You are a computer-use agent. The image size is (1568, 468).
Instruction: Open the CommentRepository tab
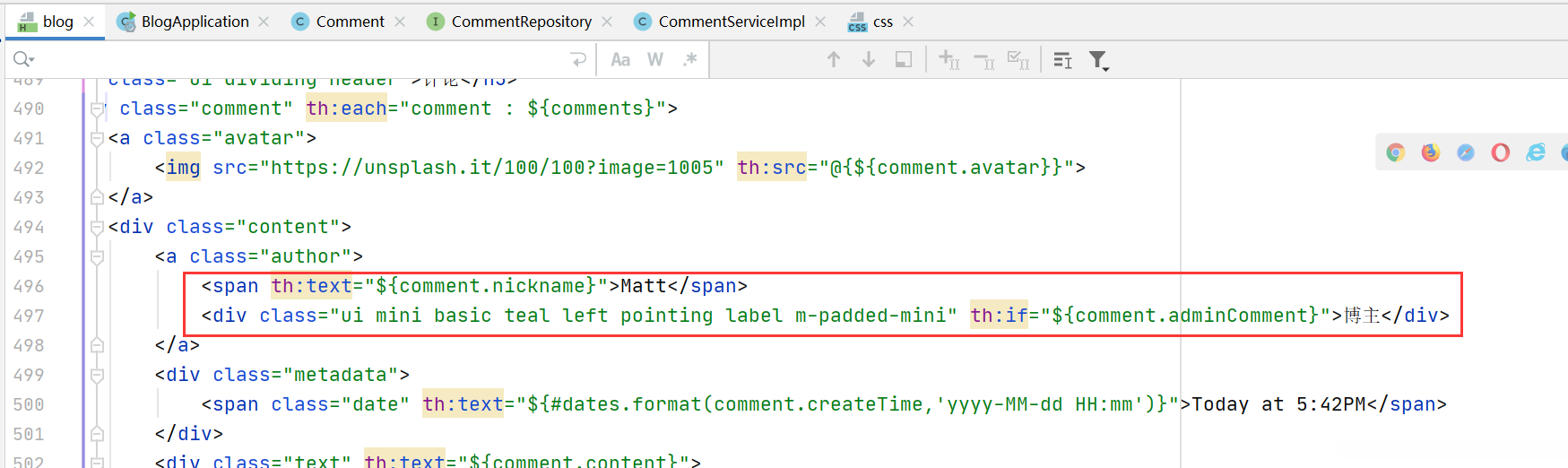click(x=521, y=22)
